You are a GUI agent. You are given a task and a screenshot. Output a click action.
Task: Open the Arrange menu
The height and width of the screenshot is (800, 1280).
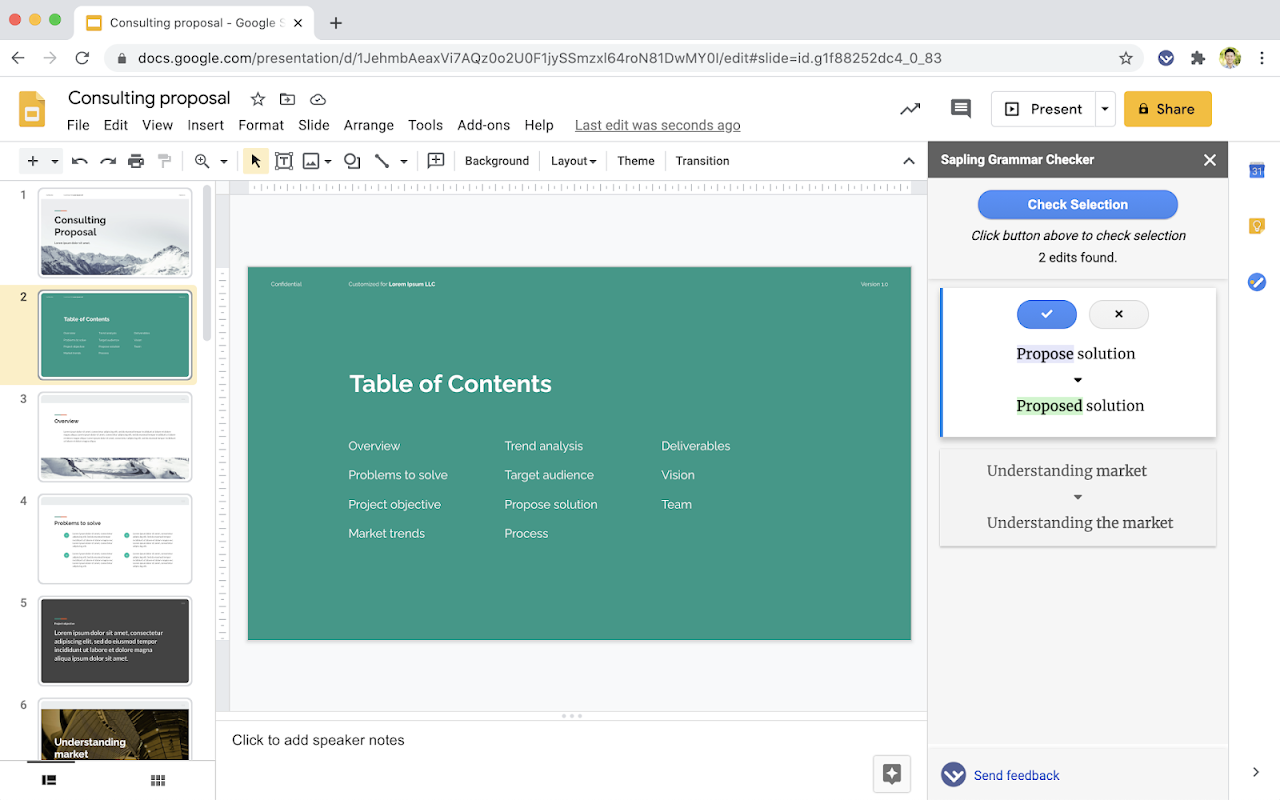coord(369,125)
